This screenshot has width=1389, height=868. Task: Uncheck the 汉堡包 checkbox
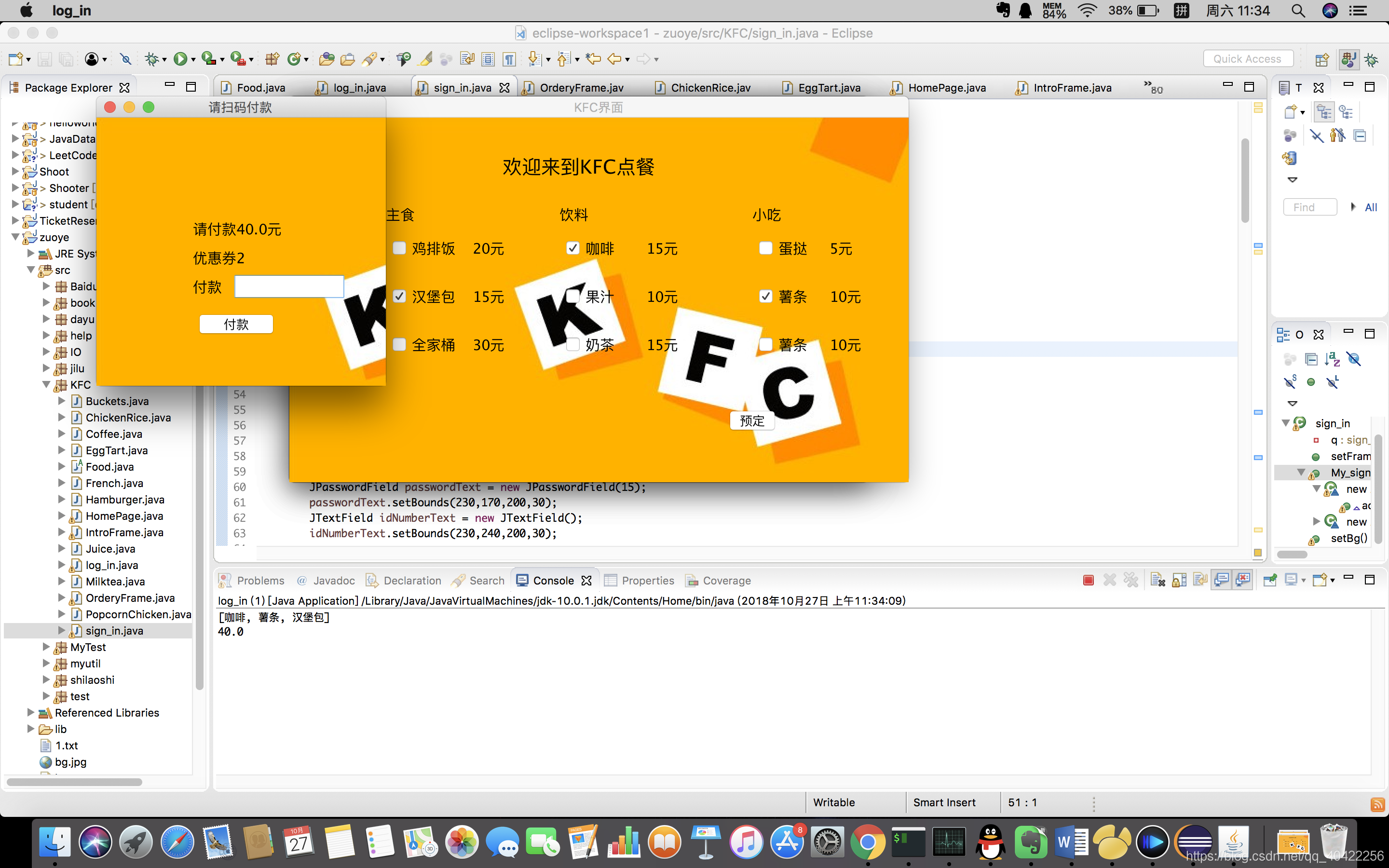[399, 296]
